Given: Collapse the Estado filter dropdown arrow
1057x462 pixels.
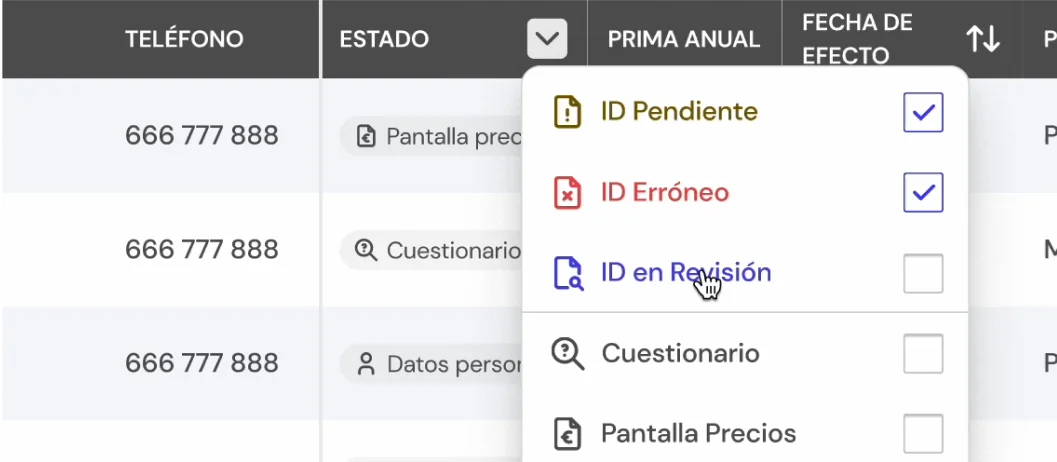Looking at the screenshot, I should [547, 39].
